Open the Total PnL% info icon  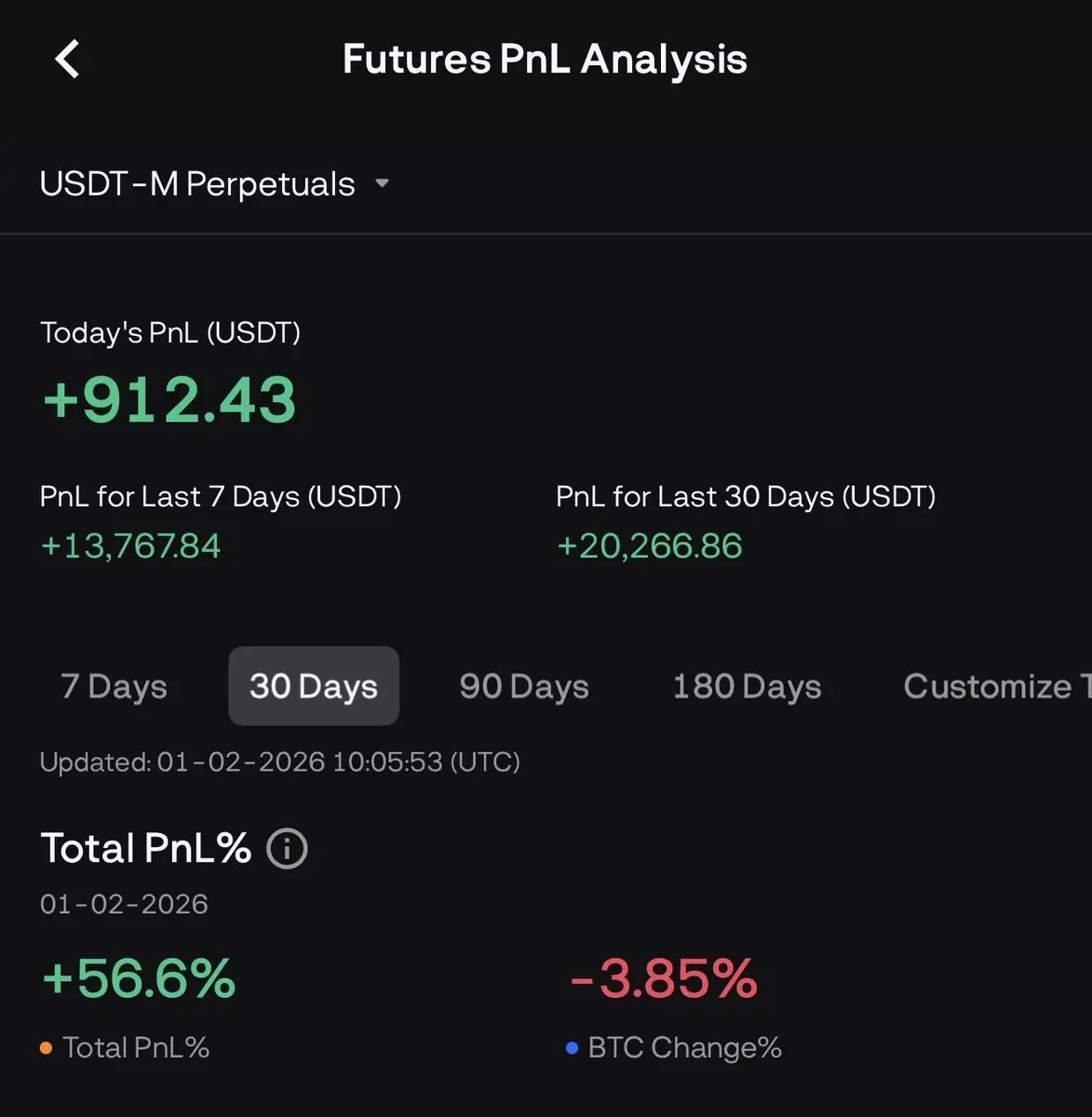coord(287,849)
